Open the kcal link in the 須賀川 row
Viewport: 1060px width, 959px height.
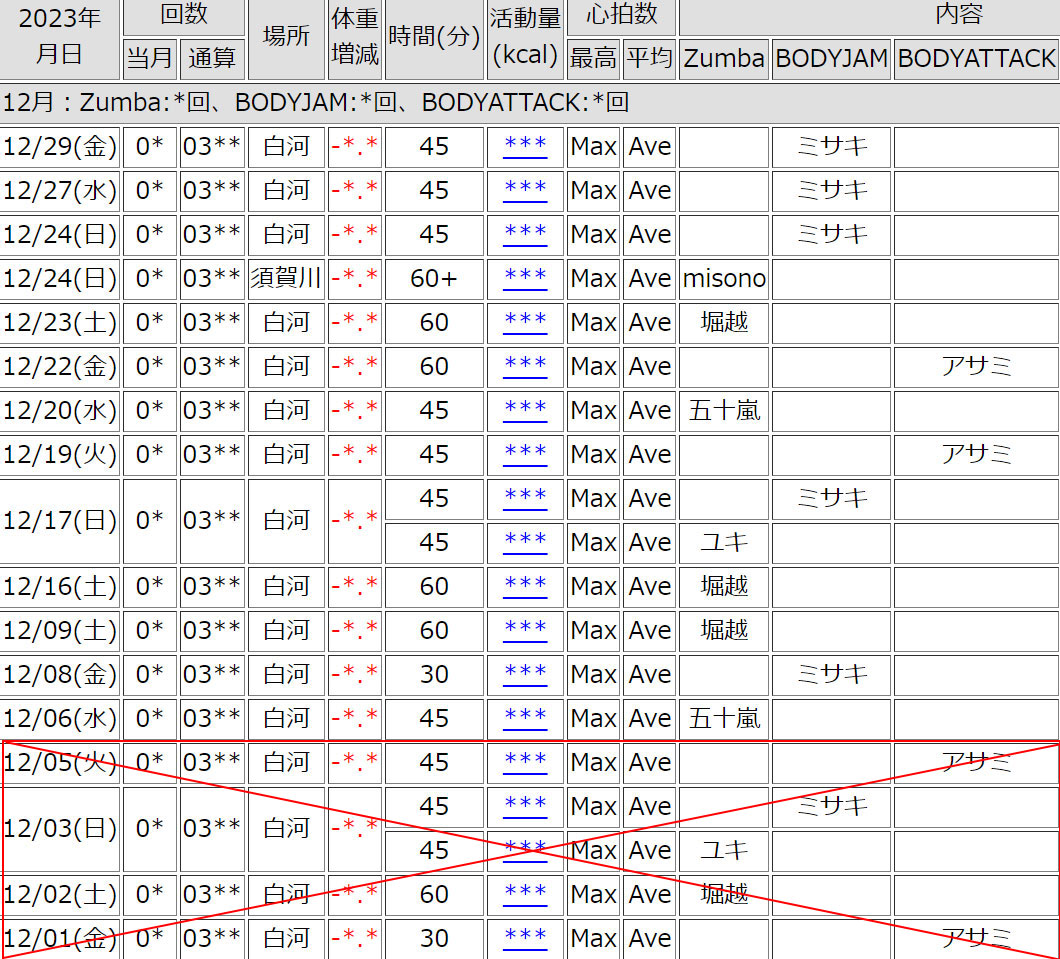click(525, 278)
